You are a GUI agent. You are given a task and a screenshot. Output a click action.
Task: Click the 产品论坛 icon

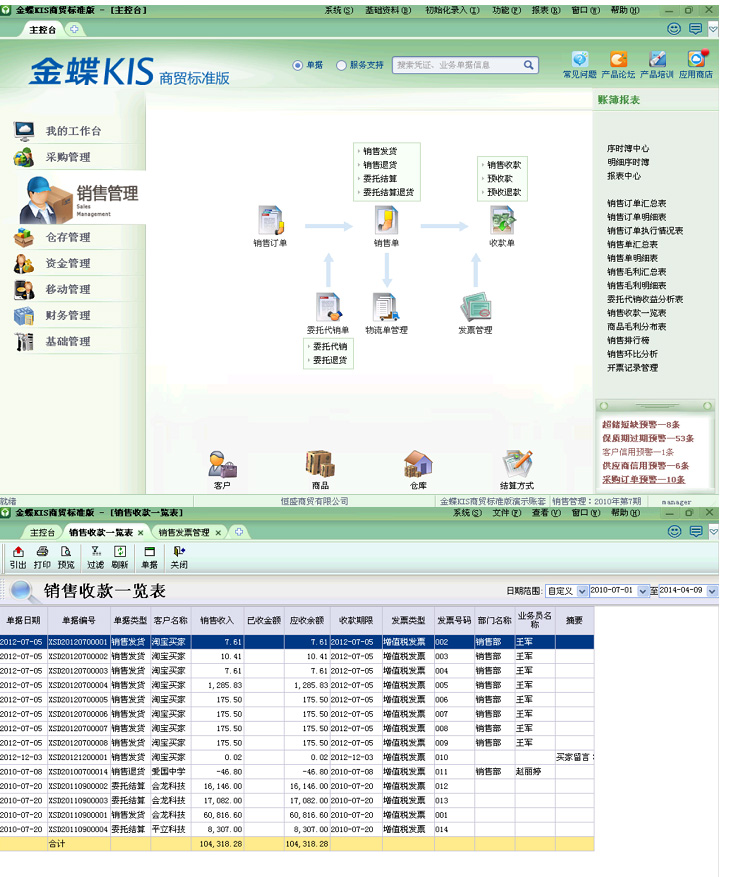[x=618, y=59]
